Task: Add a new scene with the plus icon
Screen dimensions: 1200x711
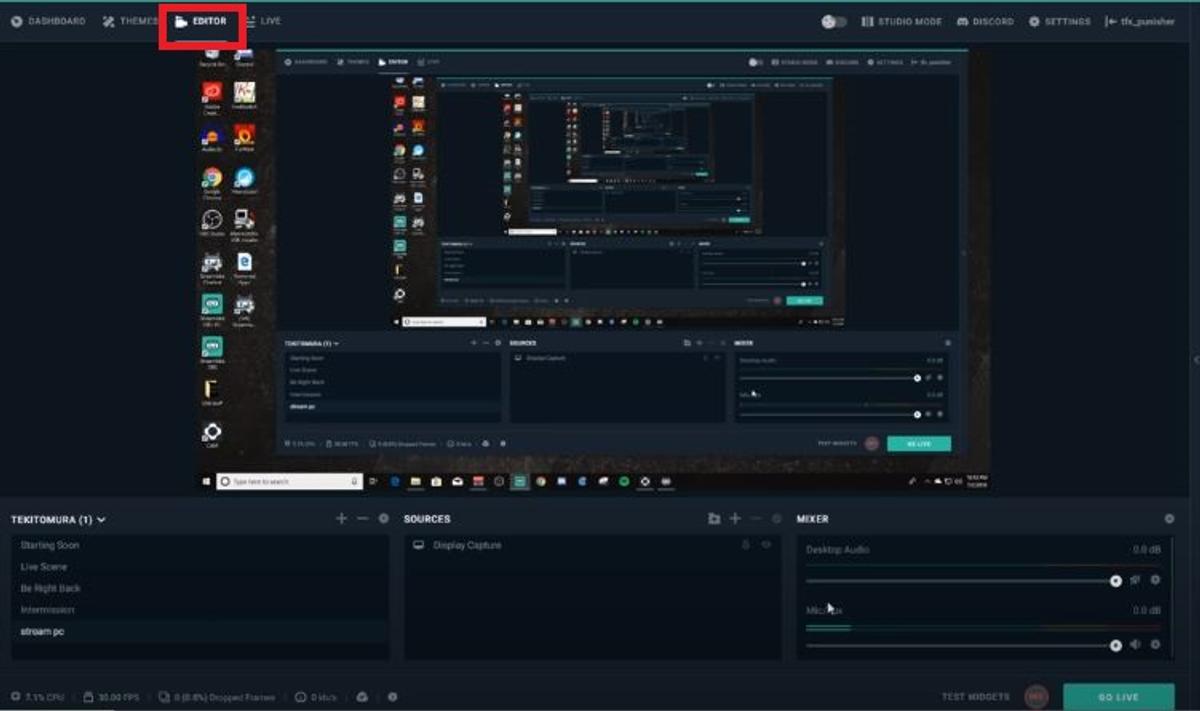Action: pyautogui.click(x=341, y=518)
